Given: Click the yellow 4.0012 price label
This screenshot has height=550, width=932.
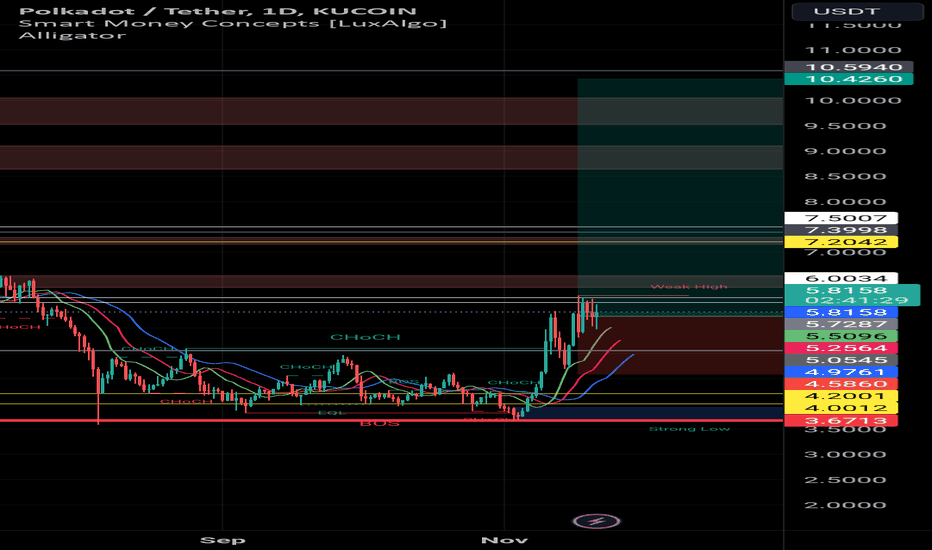Looking at the screenshot, I should point(841,408).
